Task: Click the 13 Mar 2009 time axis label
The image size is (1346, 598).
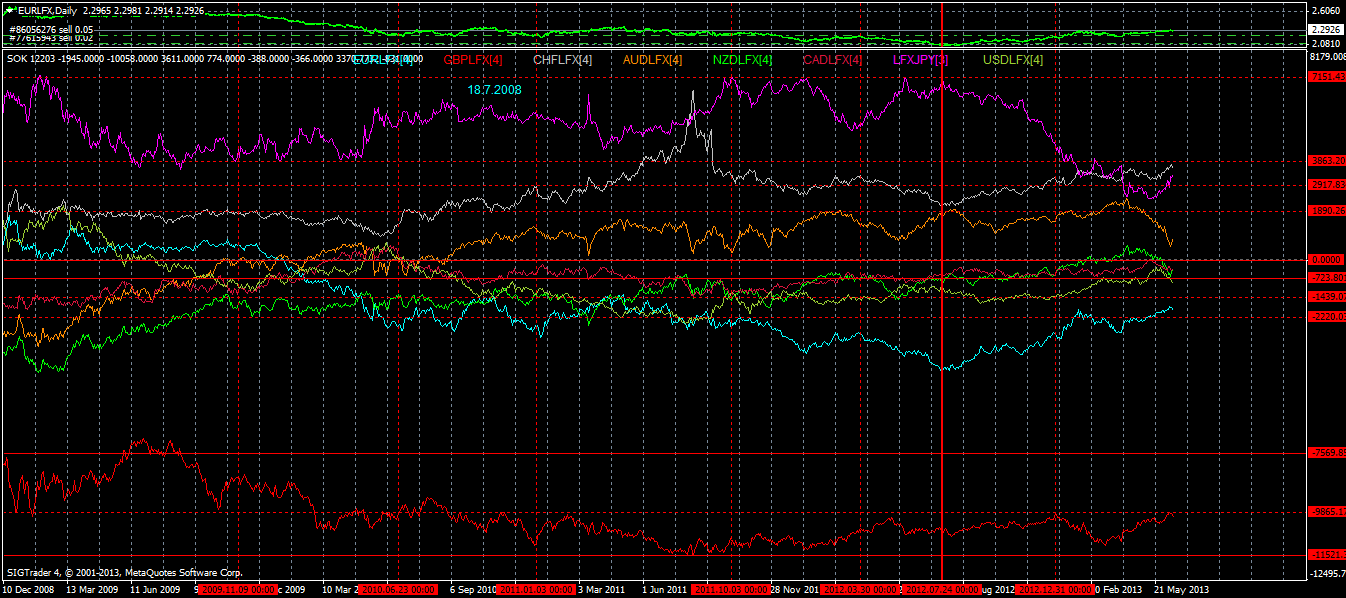Action: 92,590
